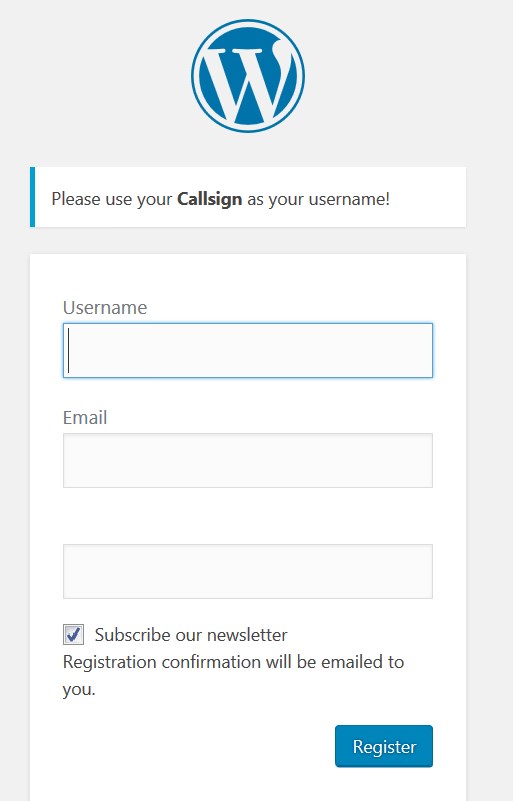Click the bold Callsign word in notice
Viewport: 513px width, 801px height.
click(x=209, y=199)
